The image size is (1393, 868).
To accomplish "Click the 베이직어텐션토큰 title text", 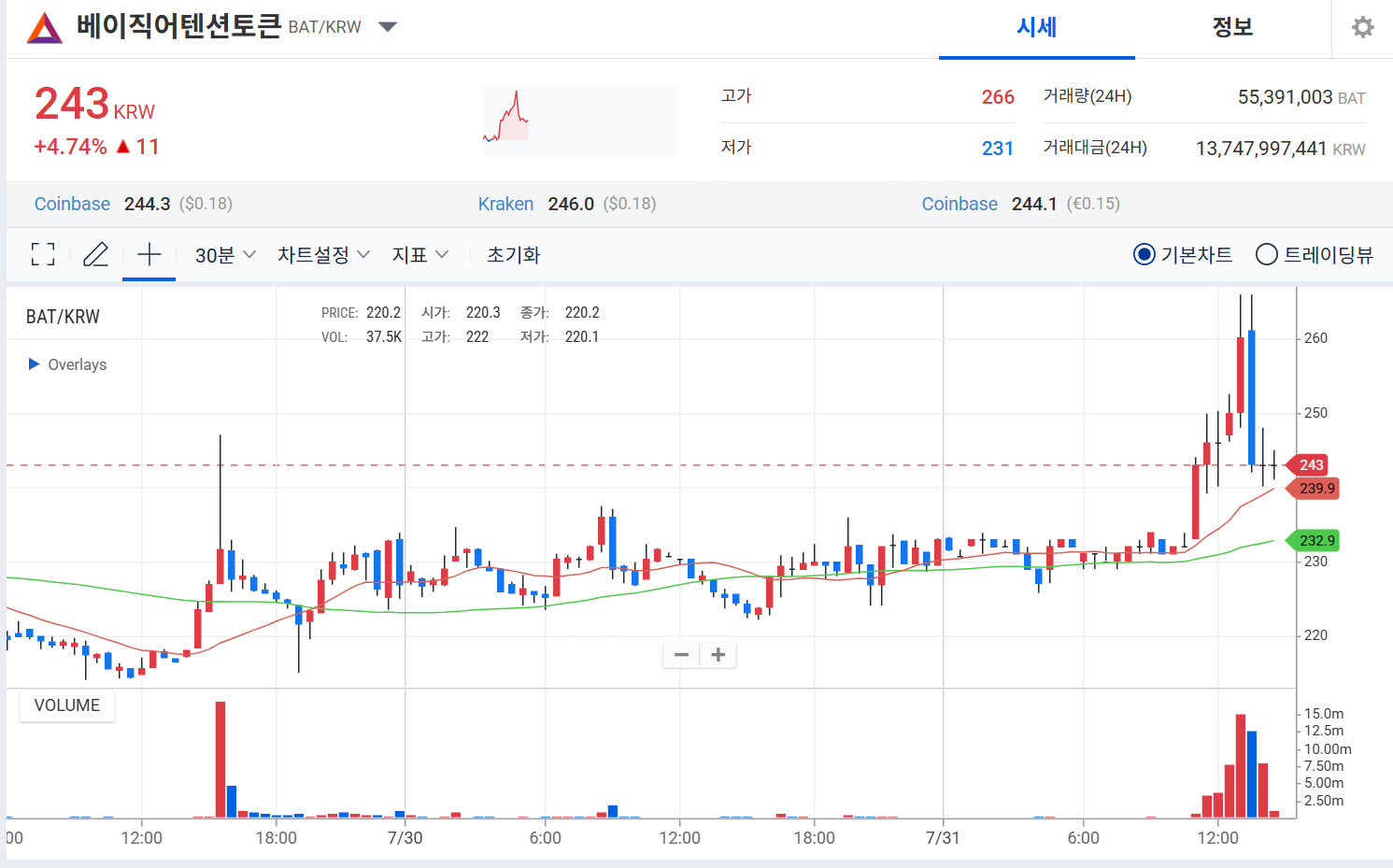I will tap(178, 26).
